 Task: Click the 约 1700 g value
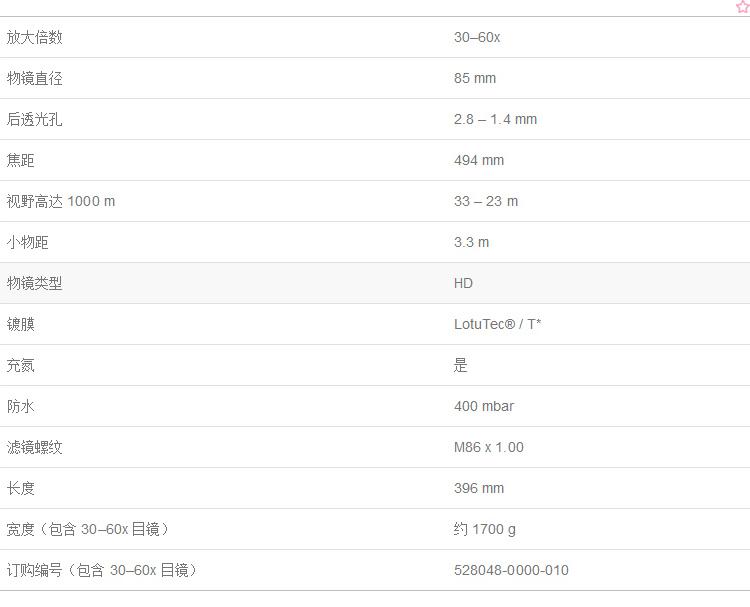pos(485,529)
